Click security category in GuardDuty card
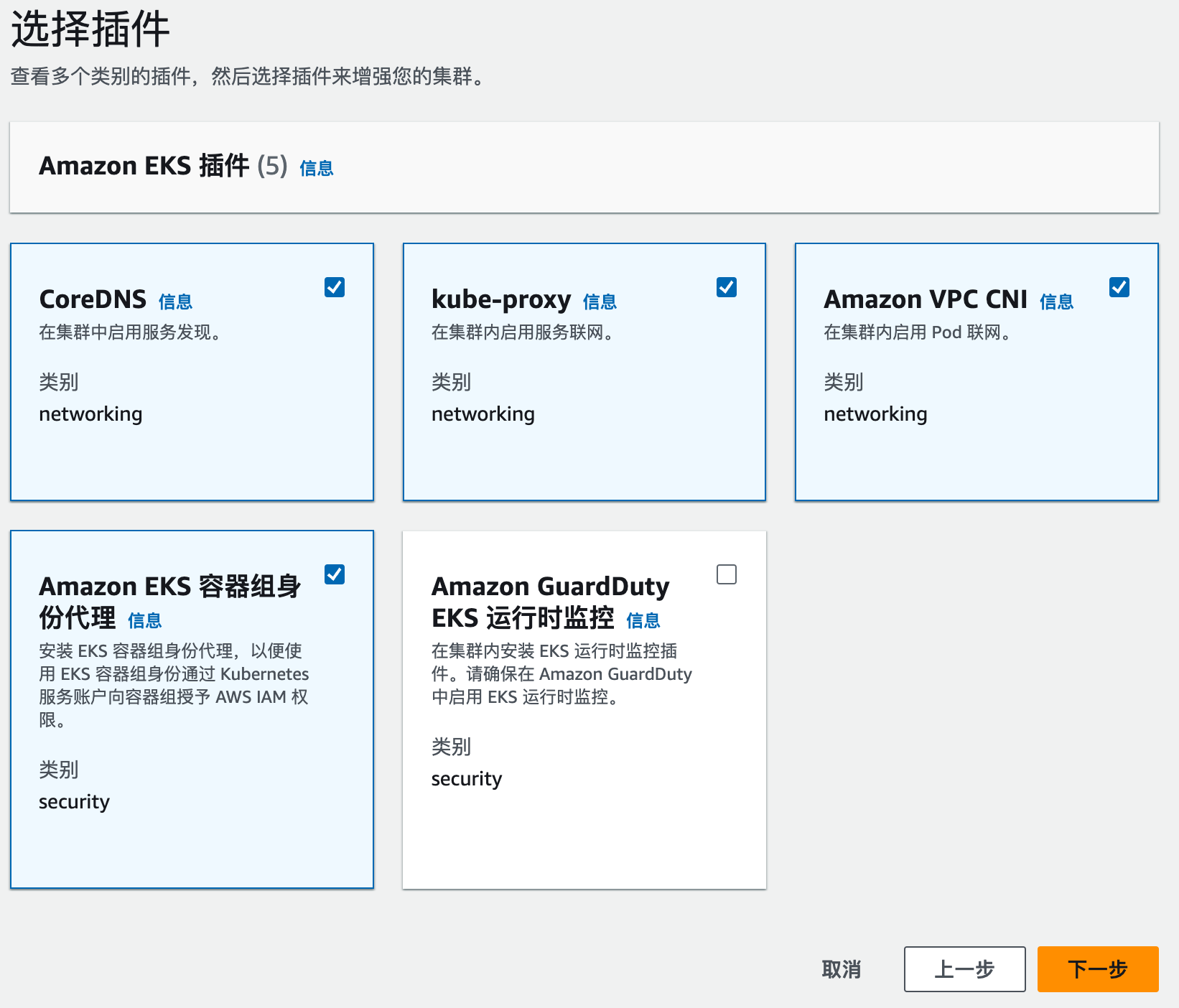This screenshot has height=1008, width=1179. 467,779
